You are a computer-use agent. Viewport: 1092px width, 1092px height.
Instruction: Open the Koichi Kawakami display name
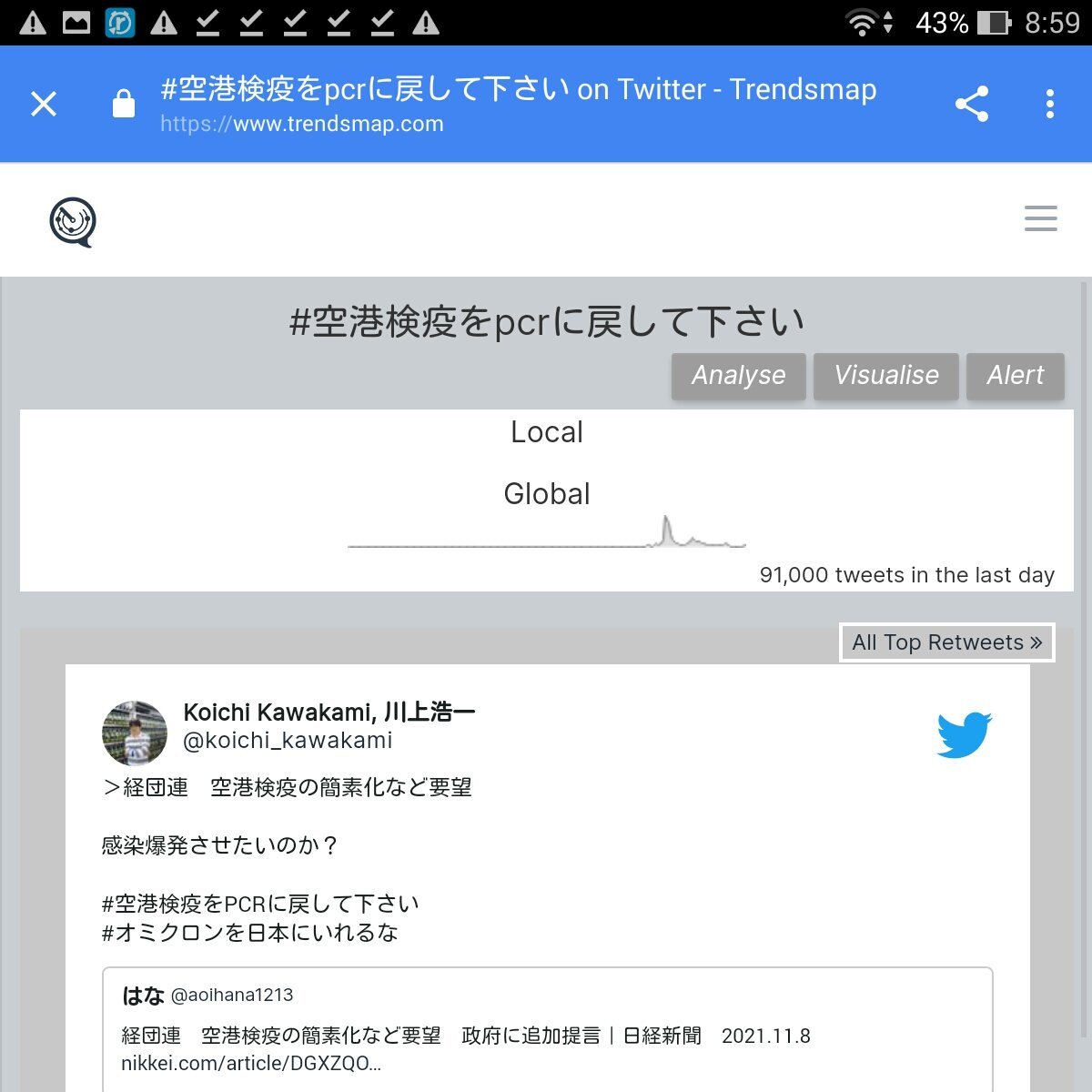pyautogui.click(x=329, y=712)
